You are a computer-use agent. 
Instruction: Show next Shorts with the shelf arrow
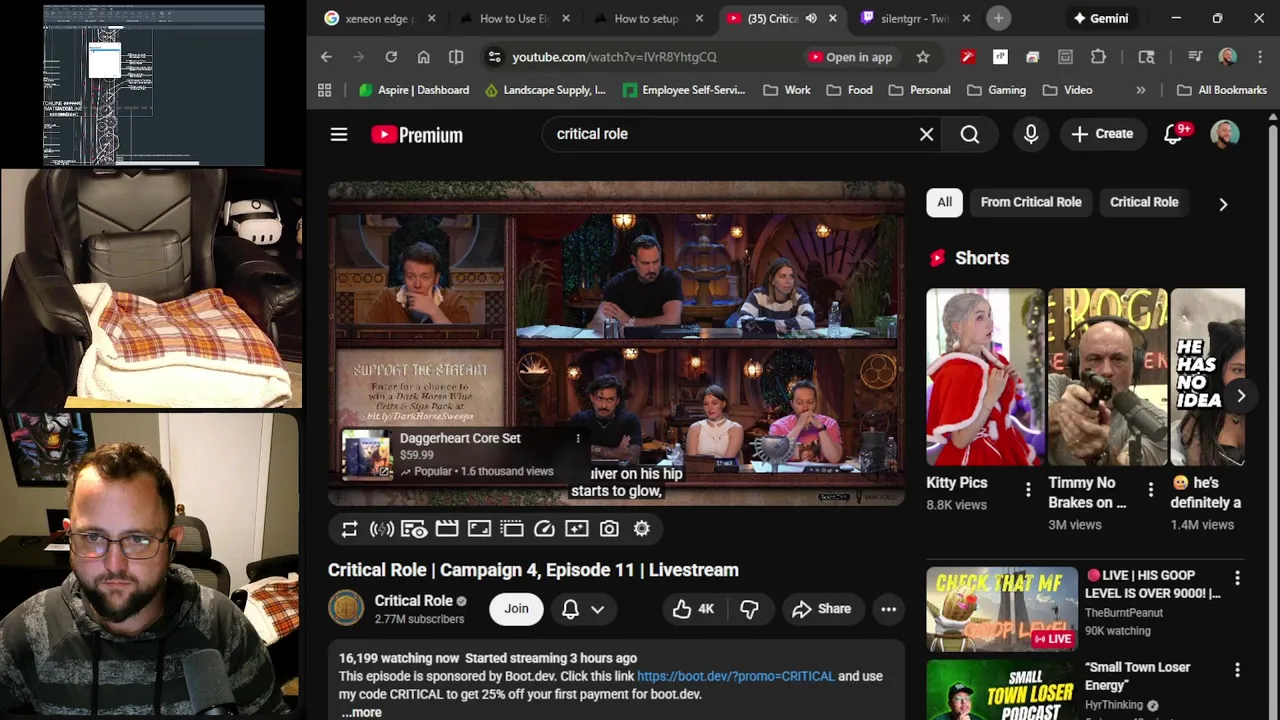[1240, 396]
